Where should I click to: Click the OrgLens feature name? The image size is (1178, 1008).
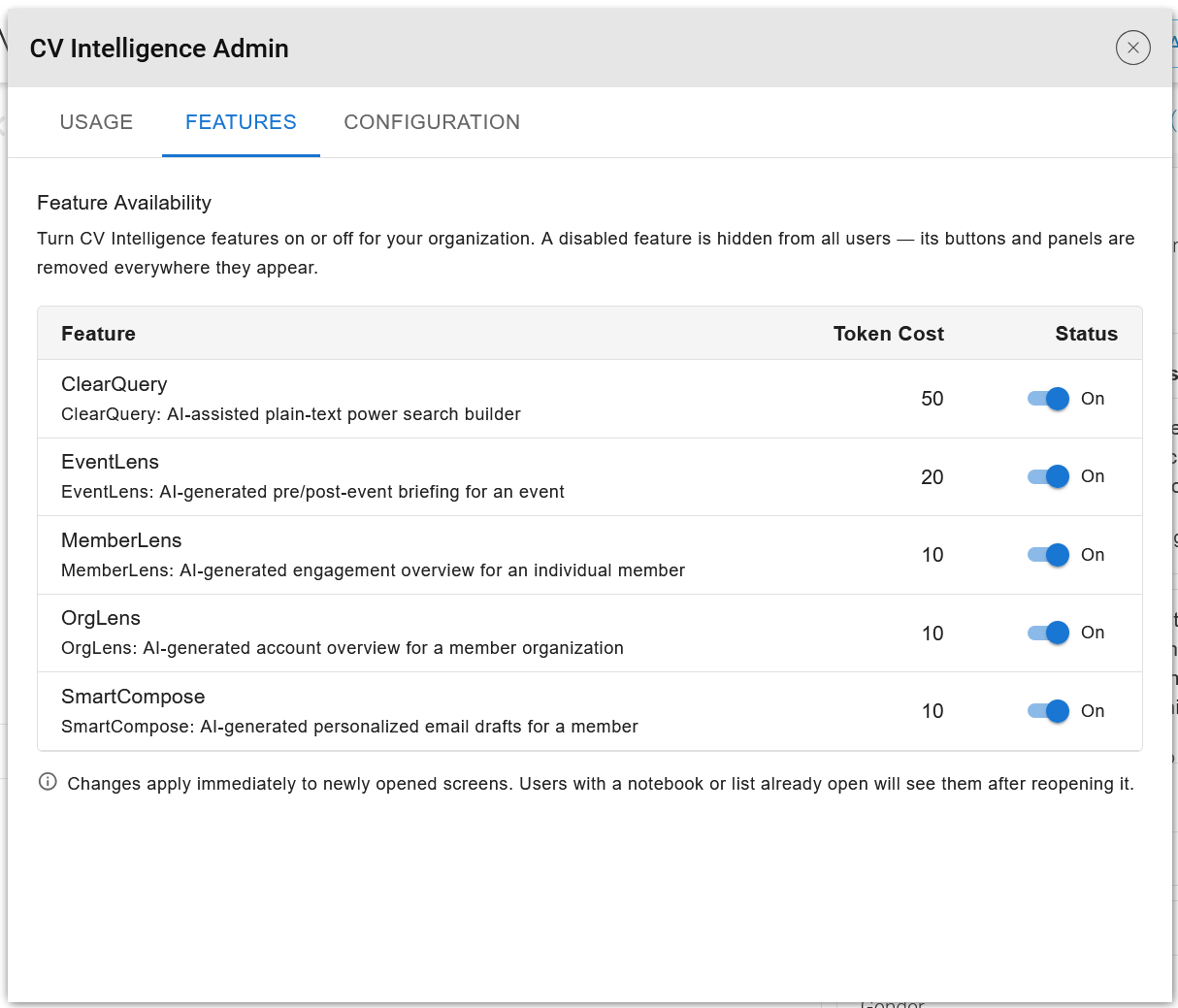click(101, 618)
